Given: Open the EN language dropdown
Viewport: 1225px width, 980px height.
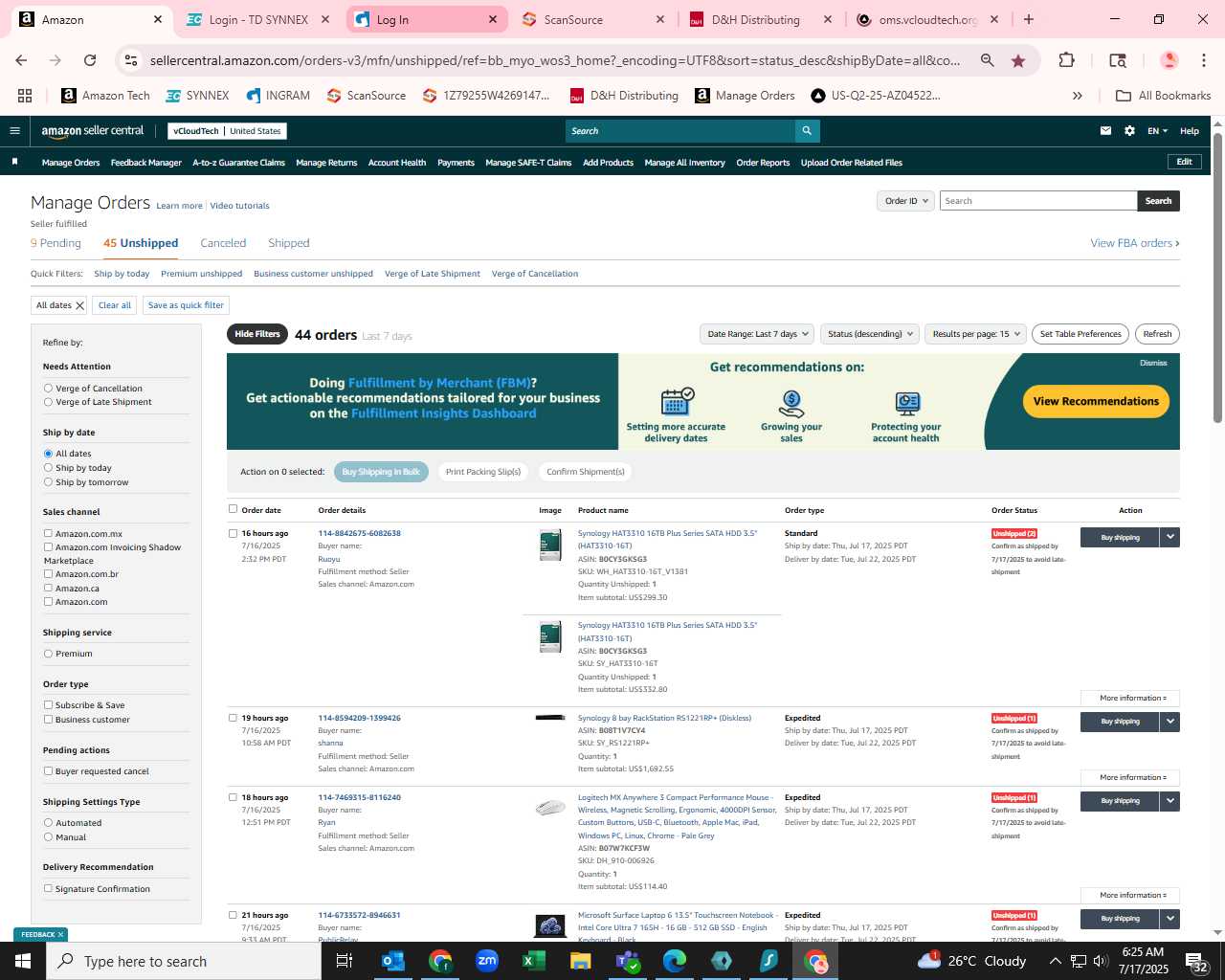Looking at the screenshot, I should tap(1157, 131).
